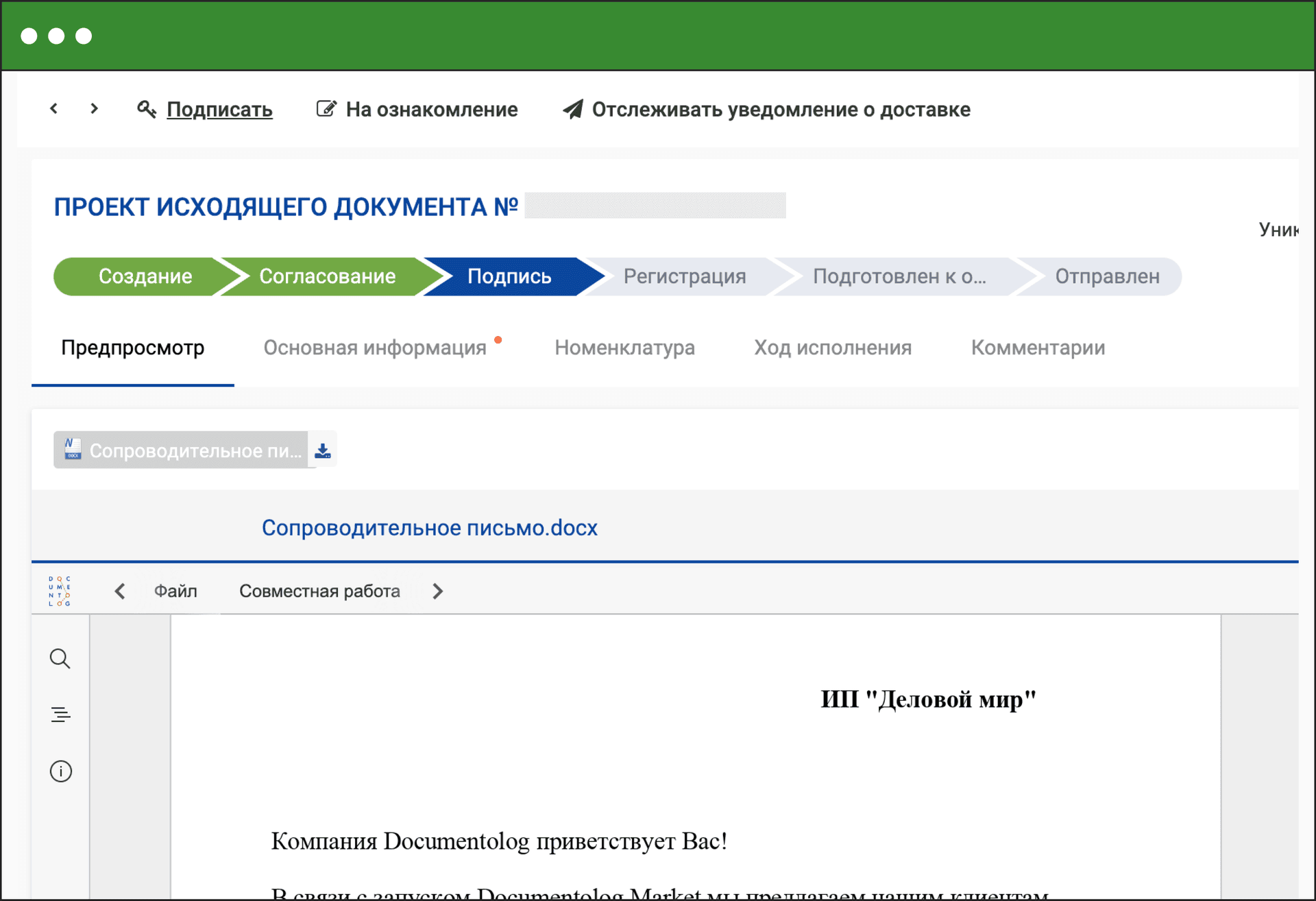Open search in the document viewer sidebar
Screen dimensions: 1316x901
click(x=60, y=658)
